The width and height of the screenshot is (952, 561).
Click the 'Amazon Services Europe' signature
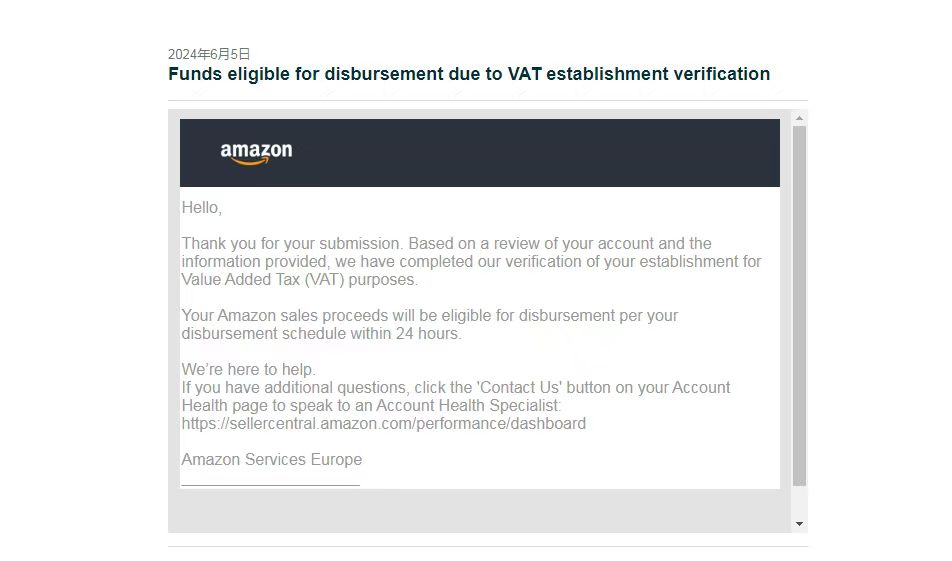pos(271,460)
